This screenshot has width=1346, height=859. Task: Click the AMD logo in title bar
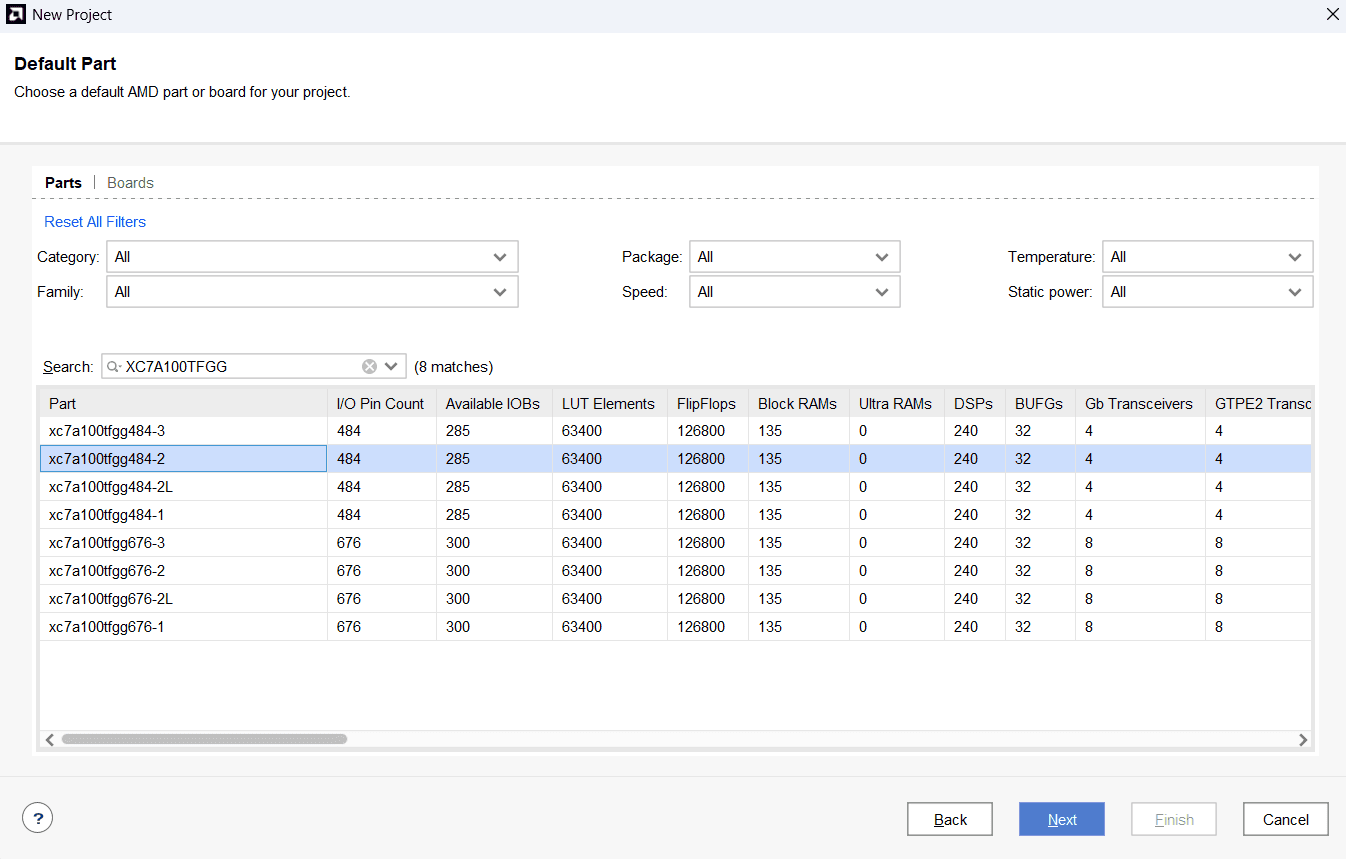16,15
